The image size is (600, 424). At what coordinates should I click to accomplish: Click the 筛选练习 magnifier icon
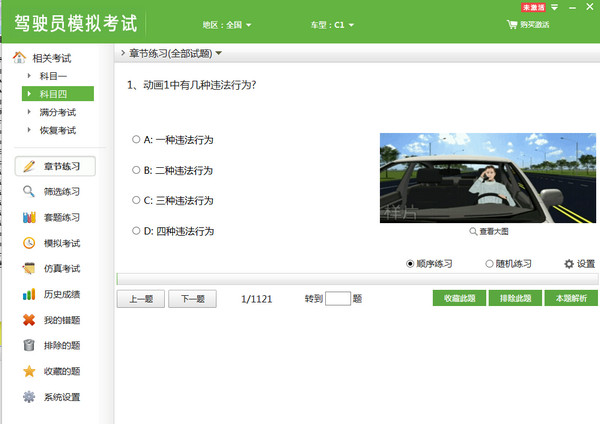tap(29, 191)
